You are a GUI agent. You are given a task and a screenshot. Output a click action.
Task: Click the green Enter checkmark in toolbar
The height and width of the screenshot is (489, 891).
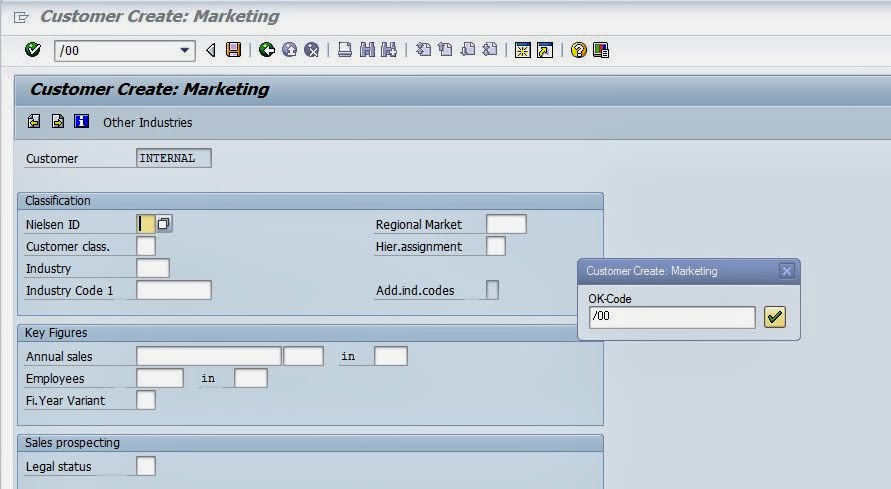(x=32, y=50)
